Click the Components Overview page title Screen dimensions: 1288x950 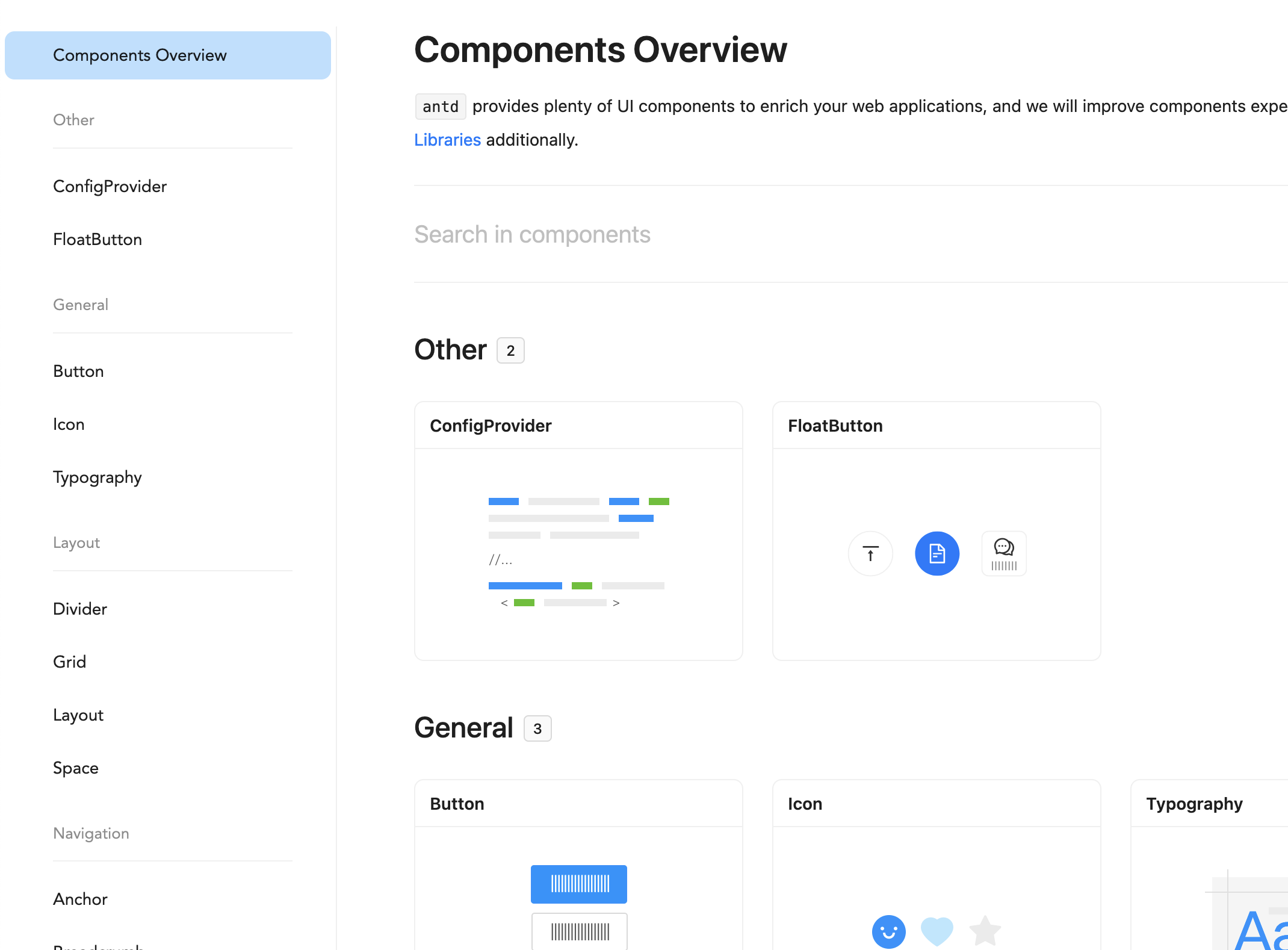(x=601, y=49)
